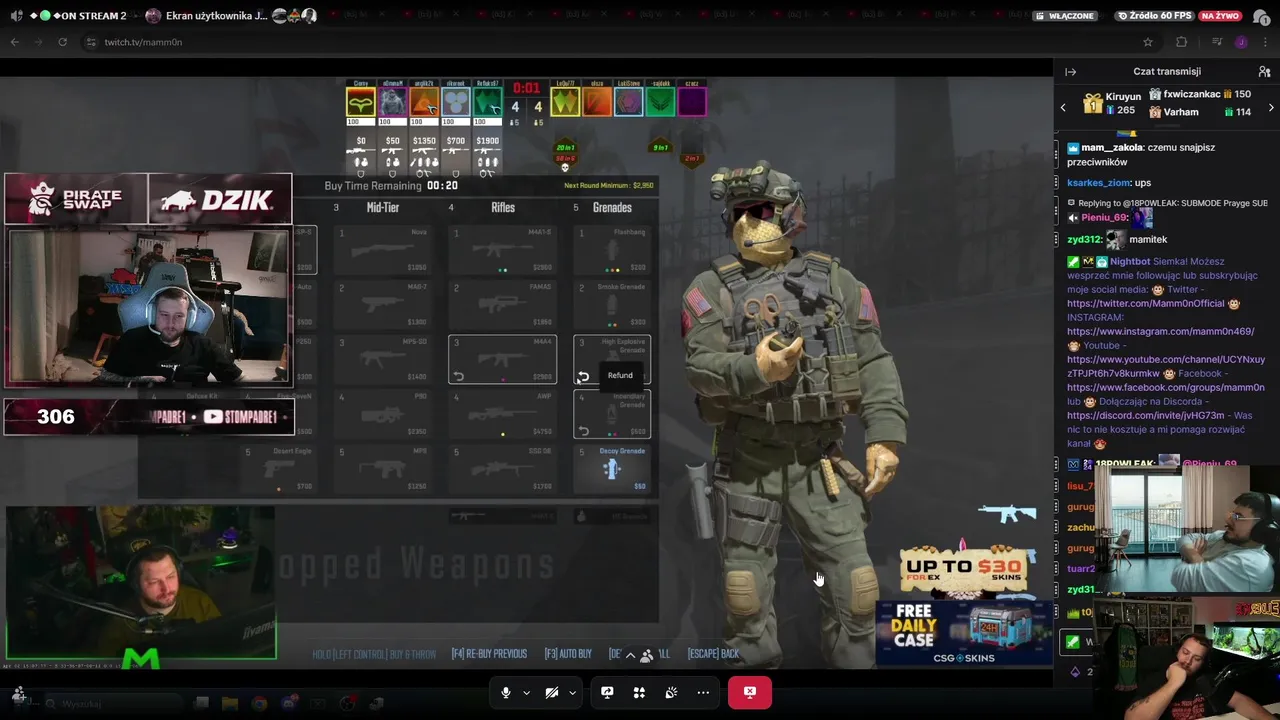Click the red disconnect button

click(x=750, y=692)
